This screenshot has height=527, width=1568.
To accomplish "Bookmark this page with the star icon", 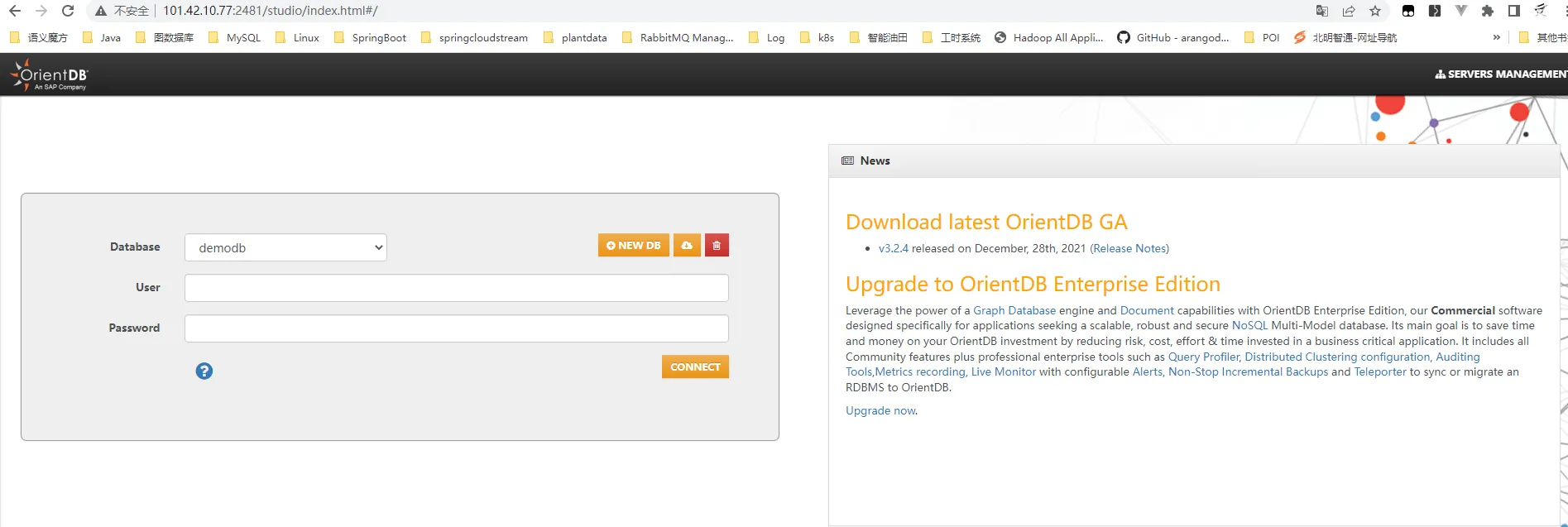I will point(1375,11).
